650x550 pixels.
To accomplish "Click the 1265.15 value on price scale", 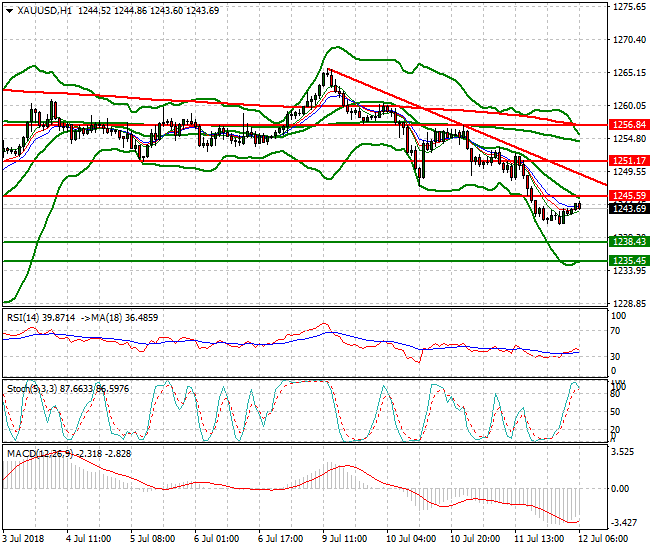I will (628, 73).
